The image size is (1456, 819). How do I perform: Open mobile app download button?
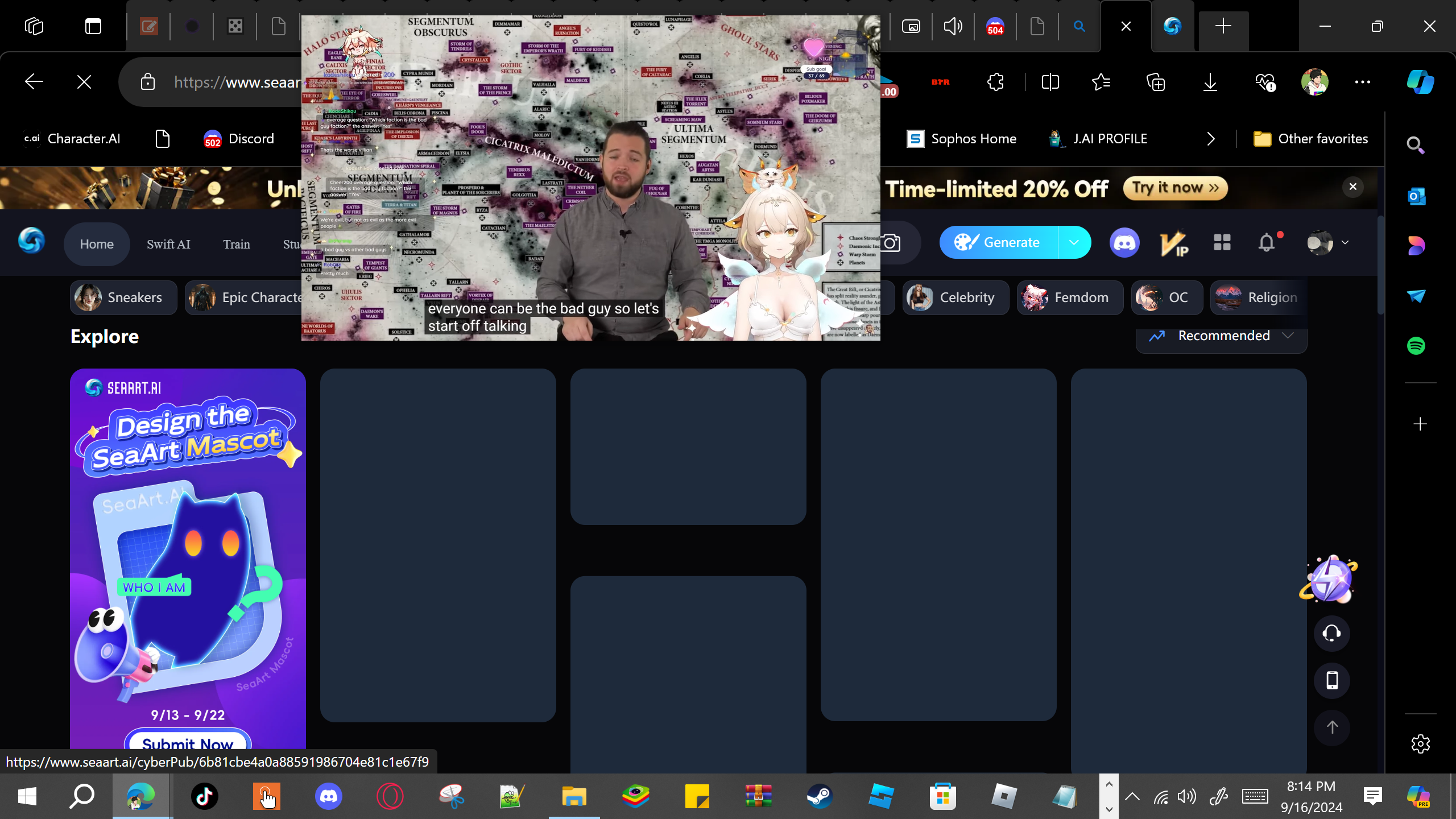(1331, 680)
